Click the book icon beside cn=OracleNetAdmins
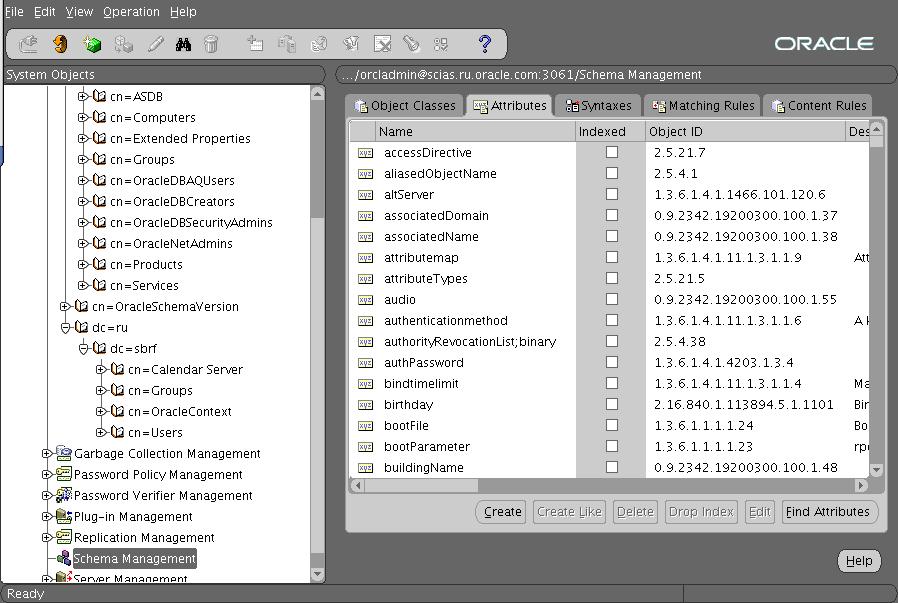Viewport: 898px width, 603px height. [x=100, y=243]
